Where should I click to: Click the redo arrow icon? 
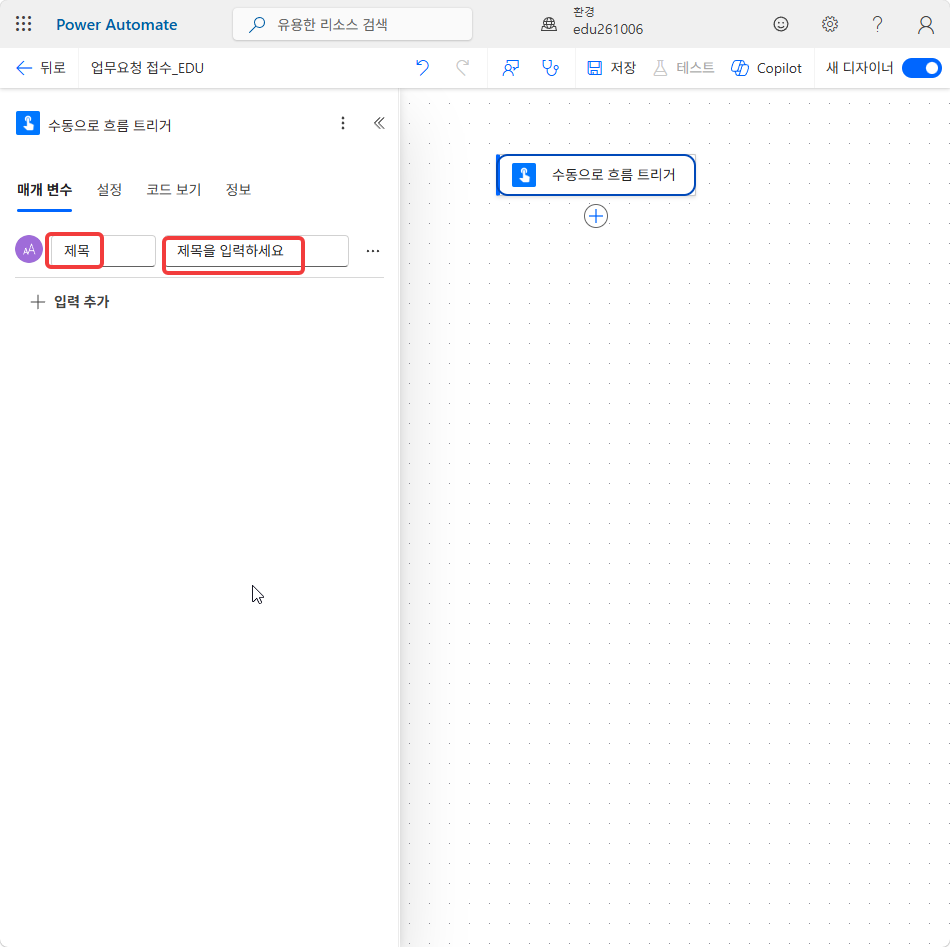pyautogui.click(x=462, y=68)
